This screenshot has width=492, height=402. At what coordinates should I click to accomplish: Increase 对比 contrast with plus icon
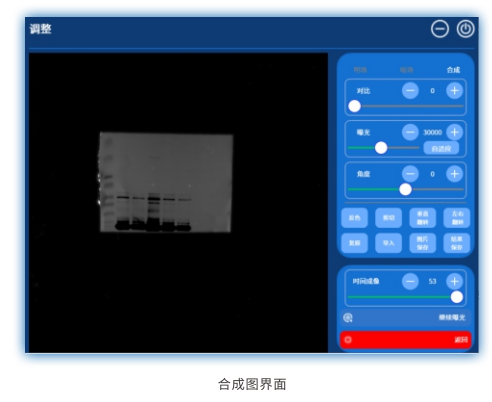[454, 91]
